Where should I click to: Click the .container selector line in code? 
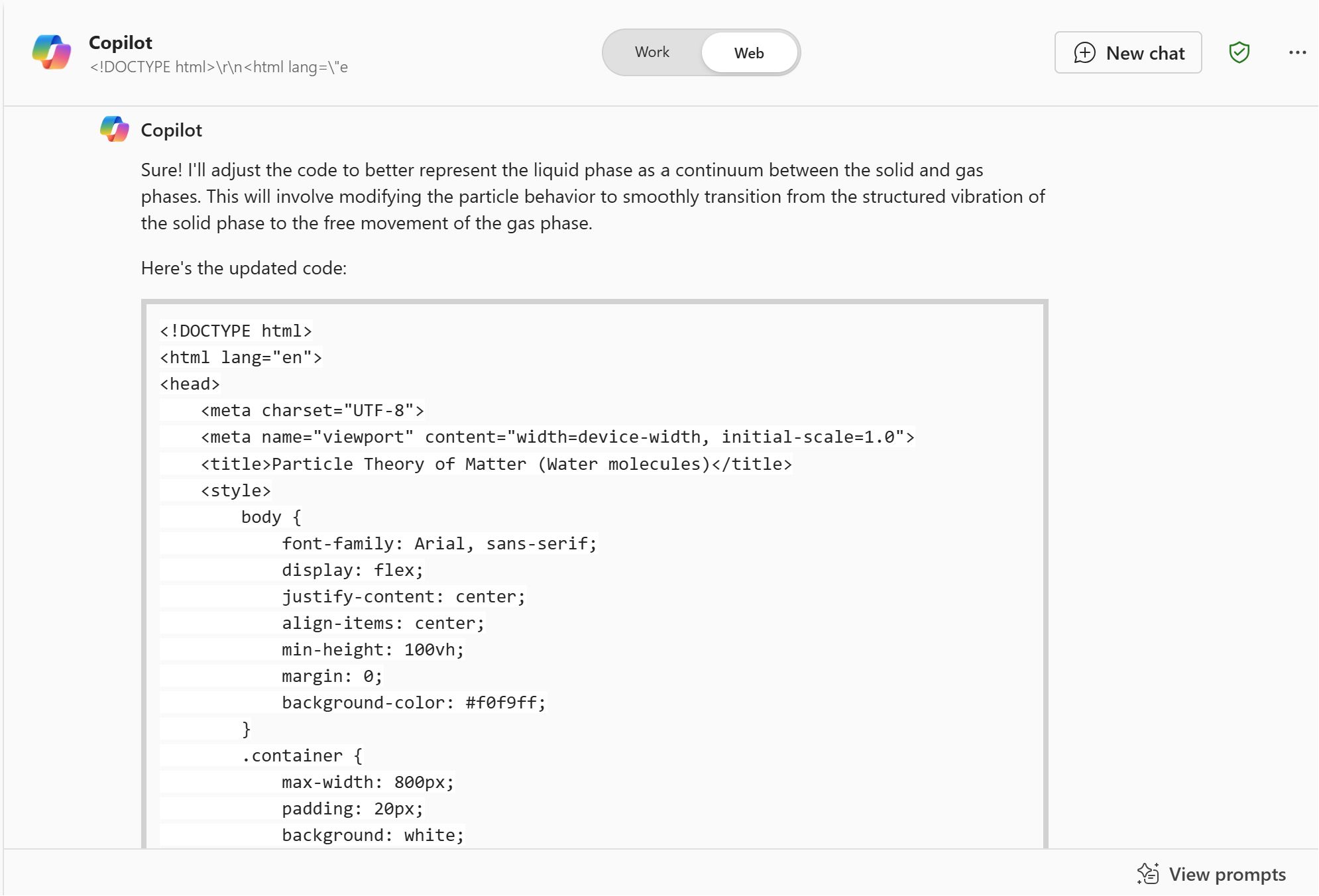(x=302, y=756)
